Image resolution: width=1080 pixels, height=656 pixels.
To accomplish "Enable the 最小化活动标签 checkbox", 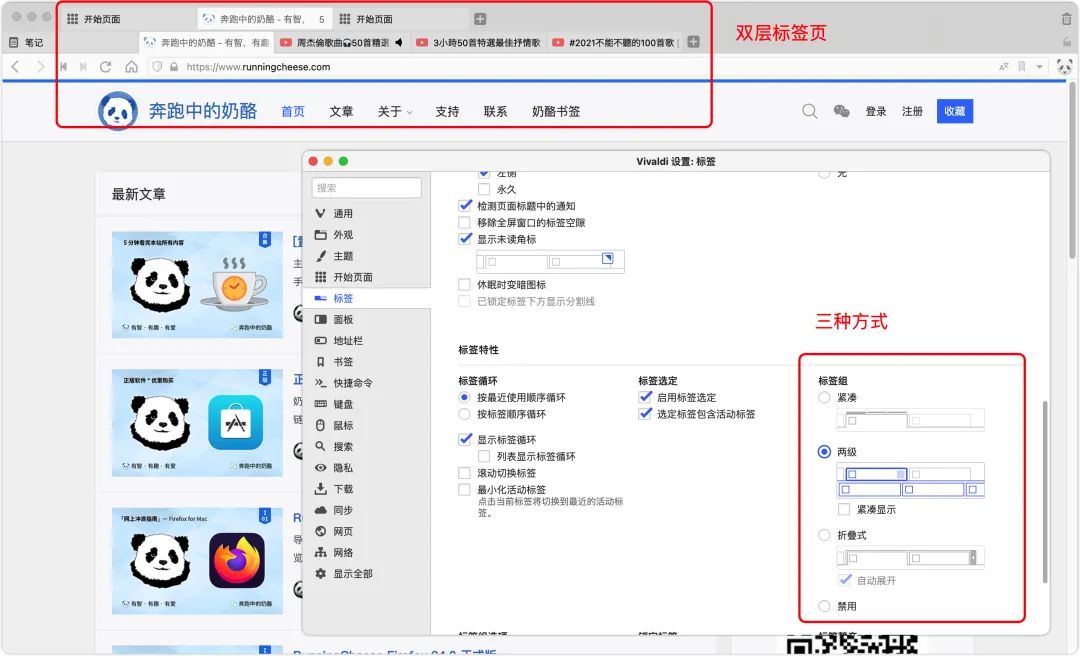I will tap(465, 490).
